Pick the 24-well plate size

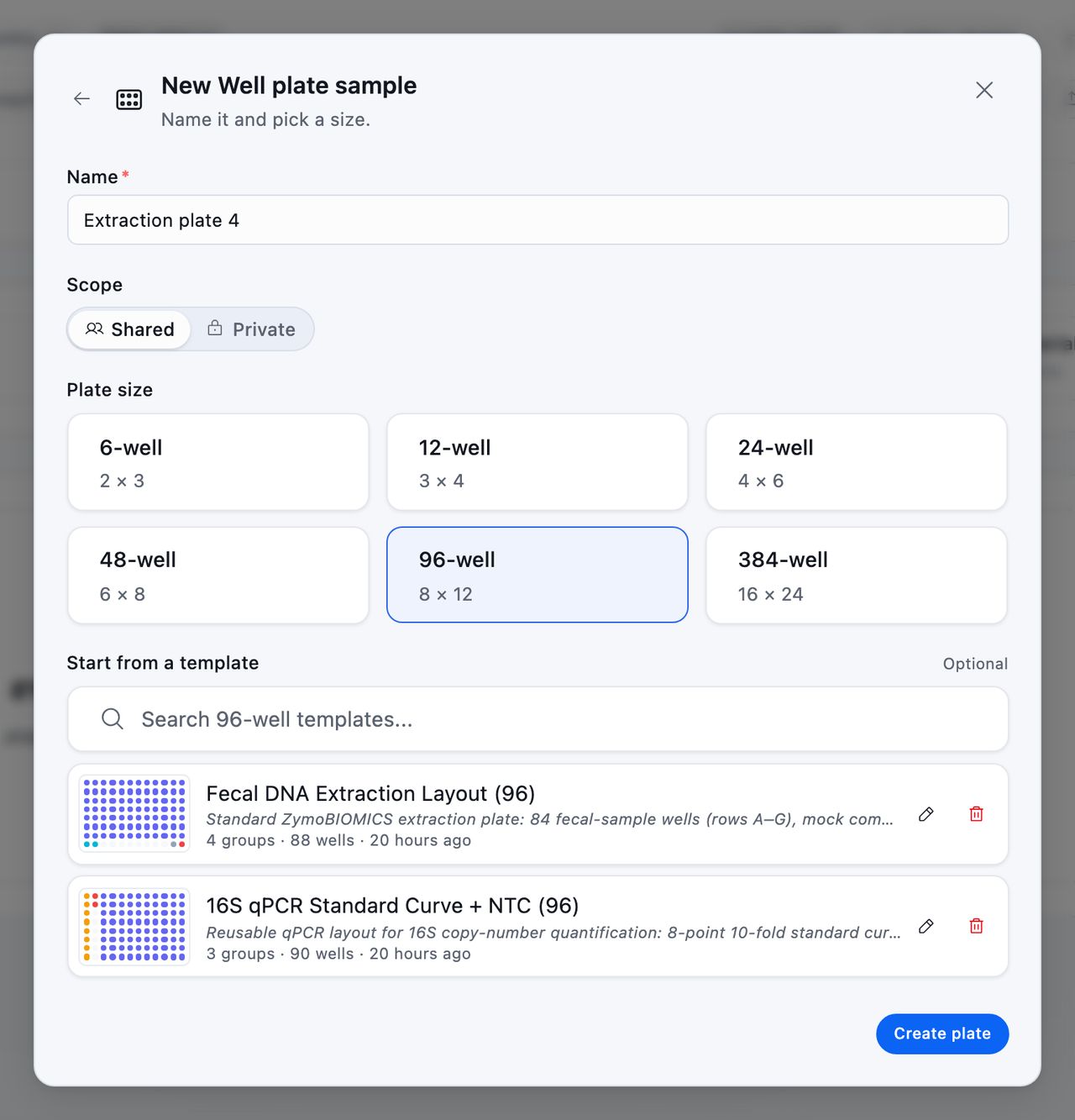(857, 462)
